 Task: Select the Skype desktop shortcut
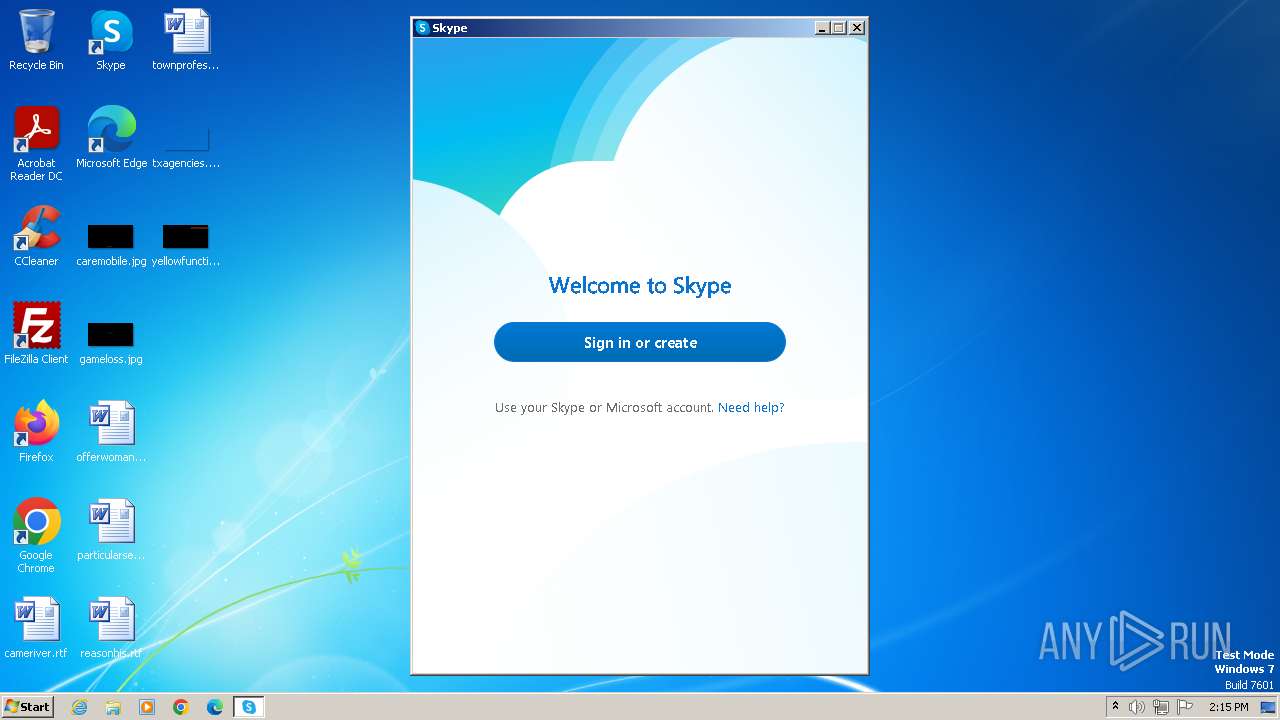pyautogui.click(x=111, y=41)
